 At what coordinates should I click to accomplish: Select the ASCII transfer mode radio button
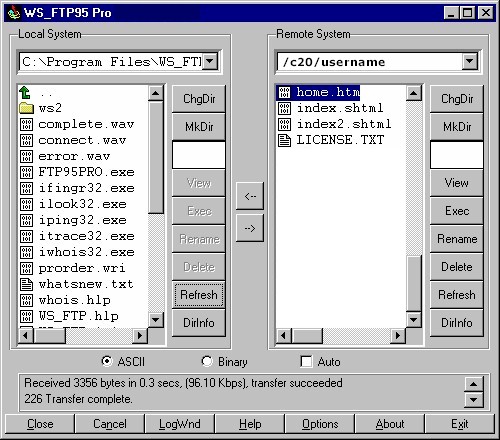(107, 361)
